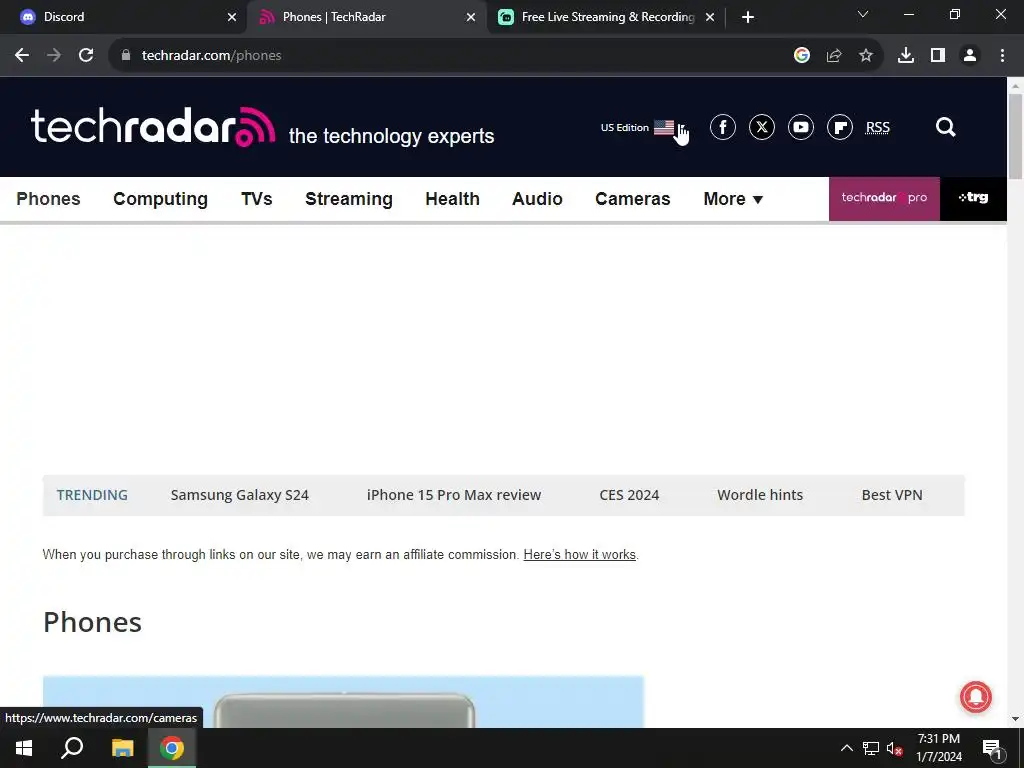Open the Audio navigation item
The width and height of the screenshot is (1024, 768).
537,199
